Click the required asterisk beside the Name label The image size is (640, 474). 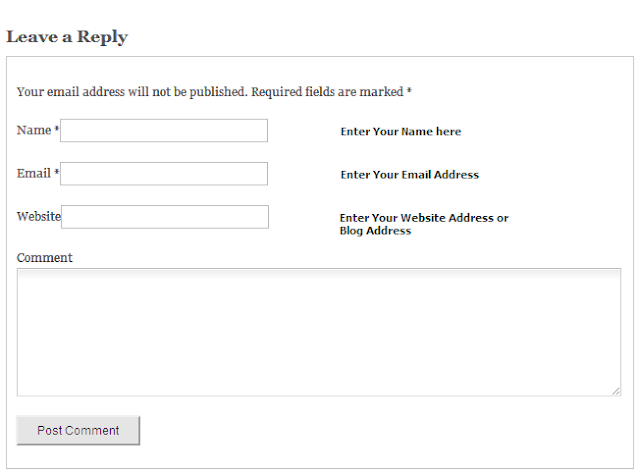[x=57, y=130]
